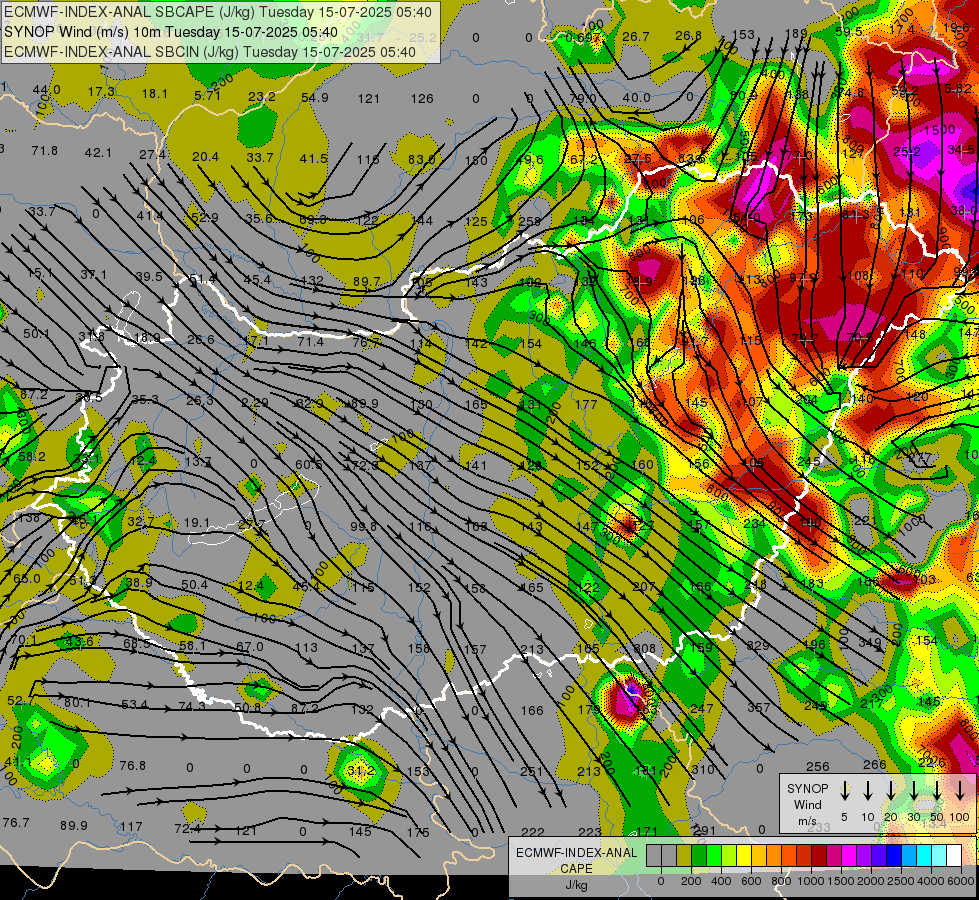Click the 4000 tick label on CAPE legend
The width and height of the screenshot is (979, 900).
931,881
